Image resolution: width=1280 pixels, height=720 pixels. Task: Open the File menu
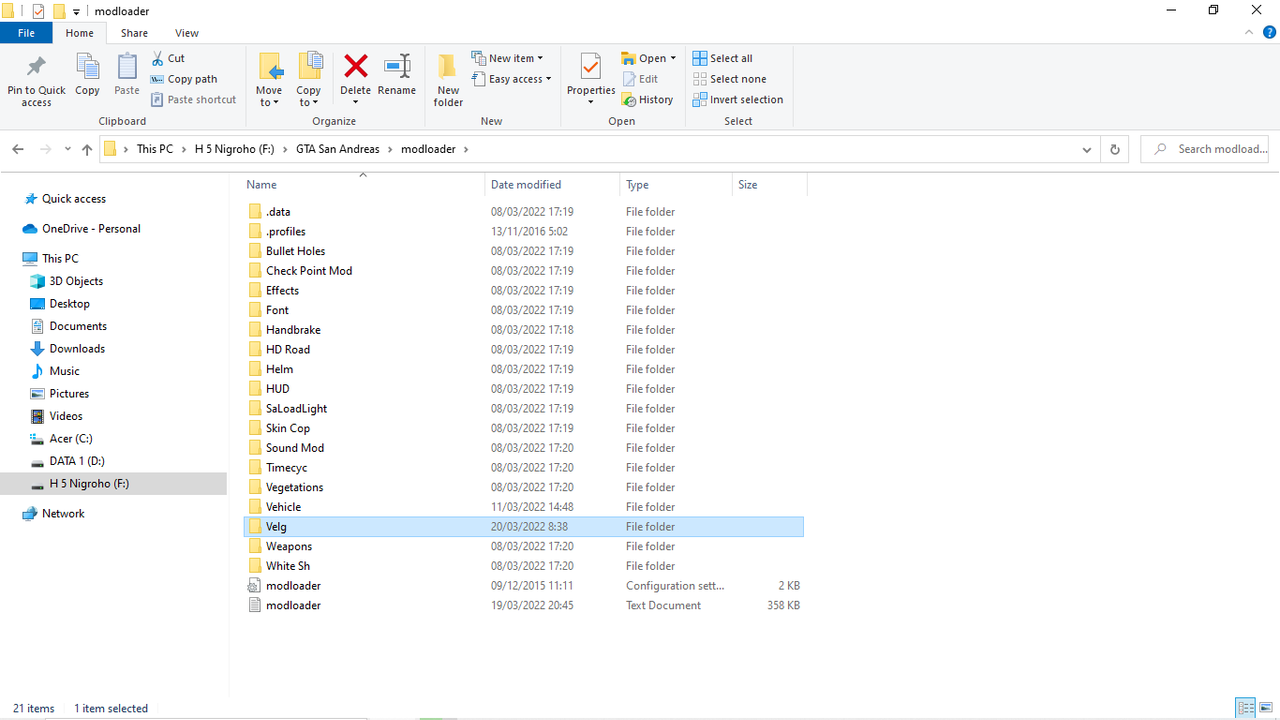tap(26, 33)
